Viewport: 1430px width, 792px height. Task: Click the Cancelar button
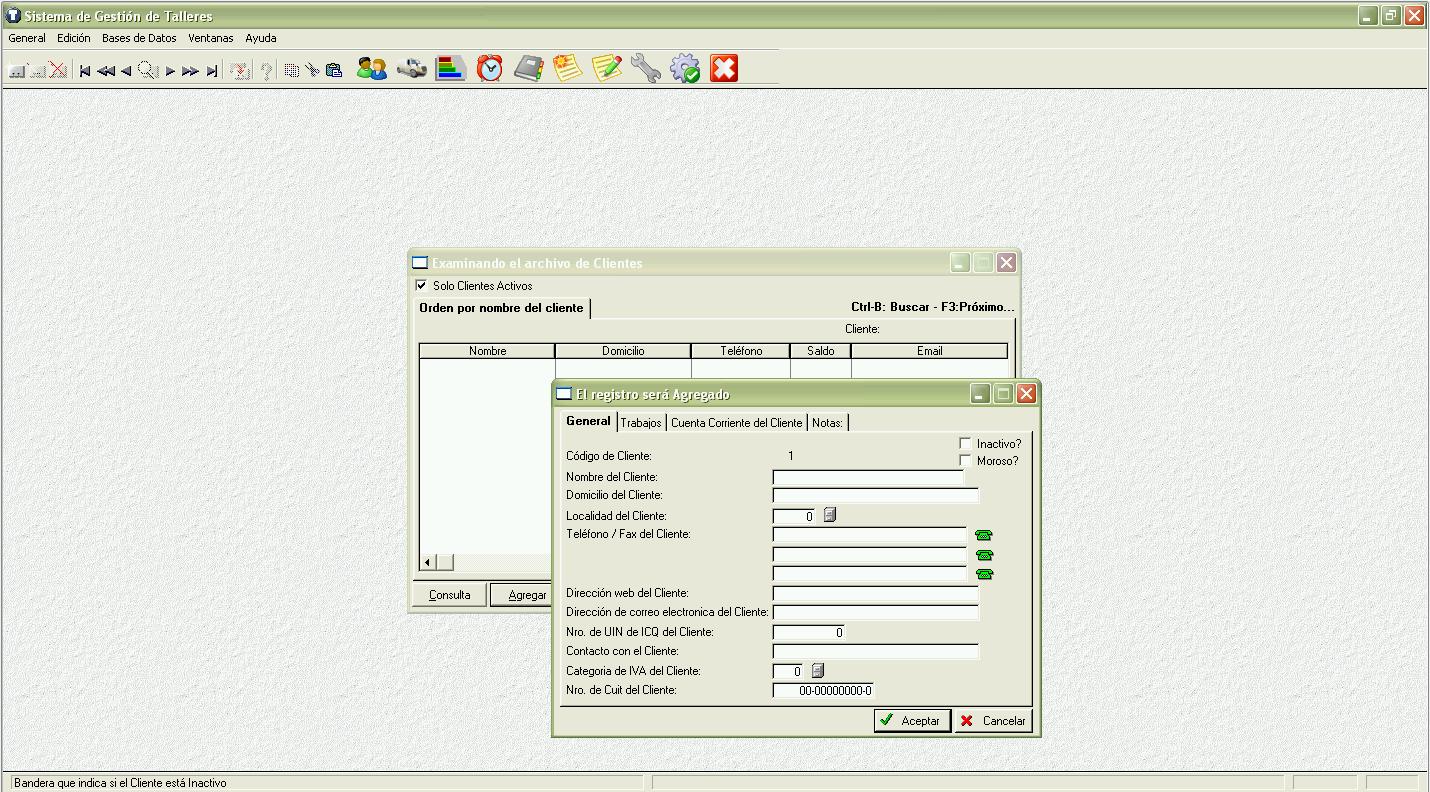pos(993,720)
